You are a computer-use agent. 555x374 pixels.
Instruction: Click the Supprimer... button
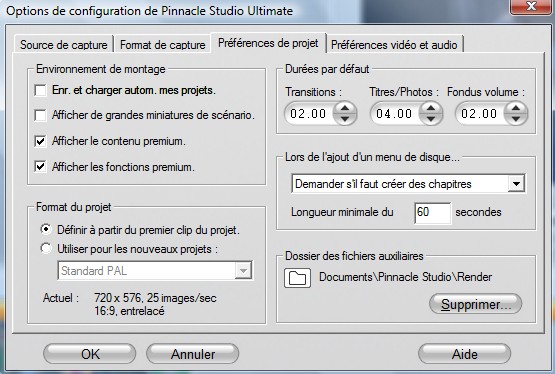[x=475, y=304]
